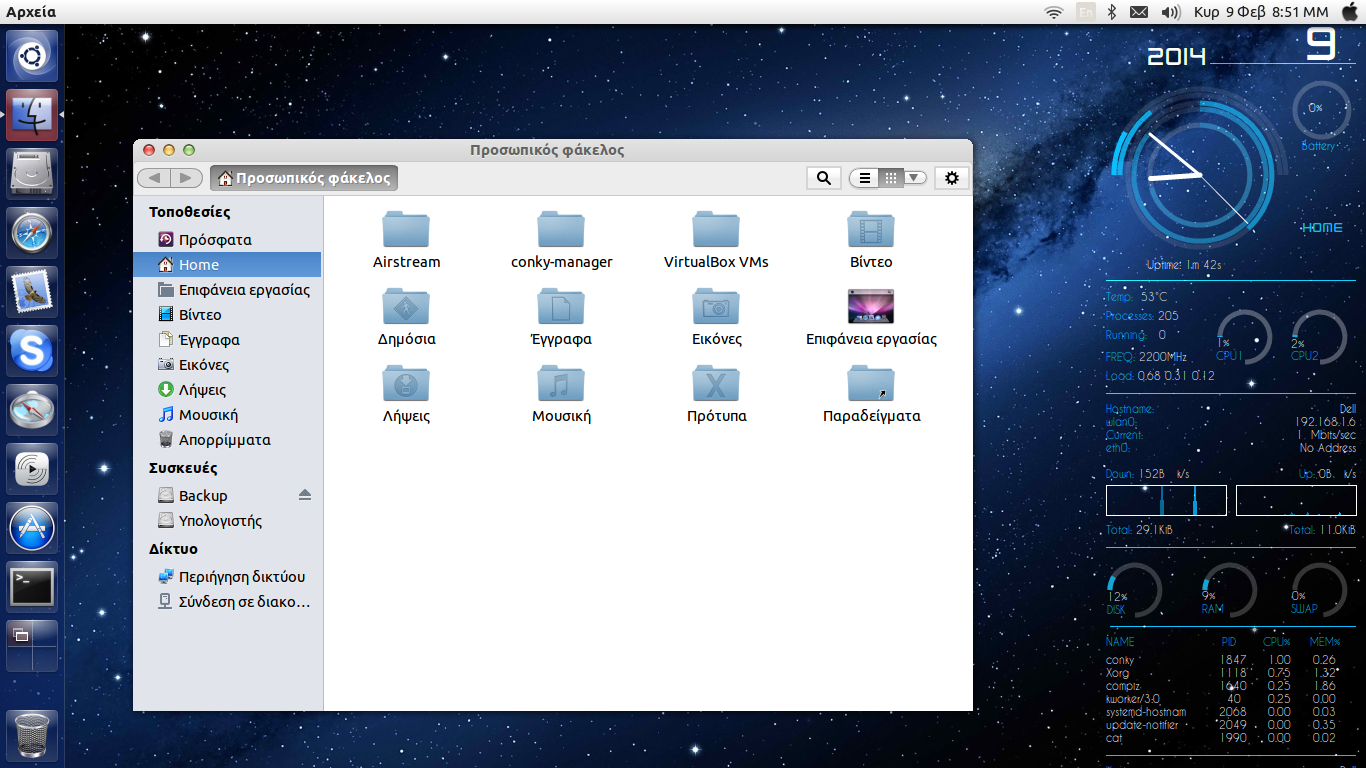The image size is (1366, 768).
Task: Open the Skype icon in the launcher
Action: (x=32, y=351)
